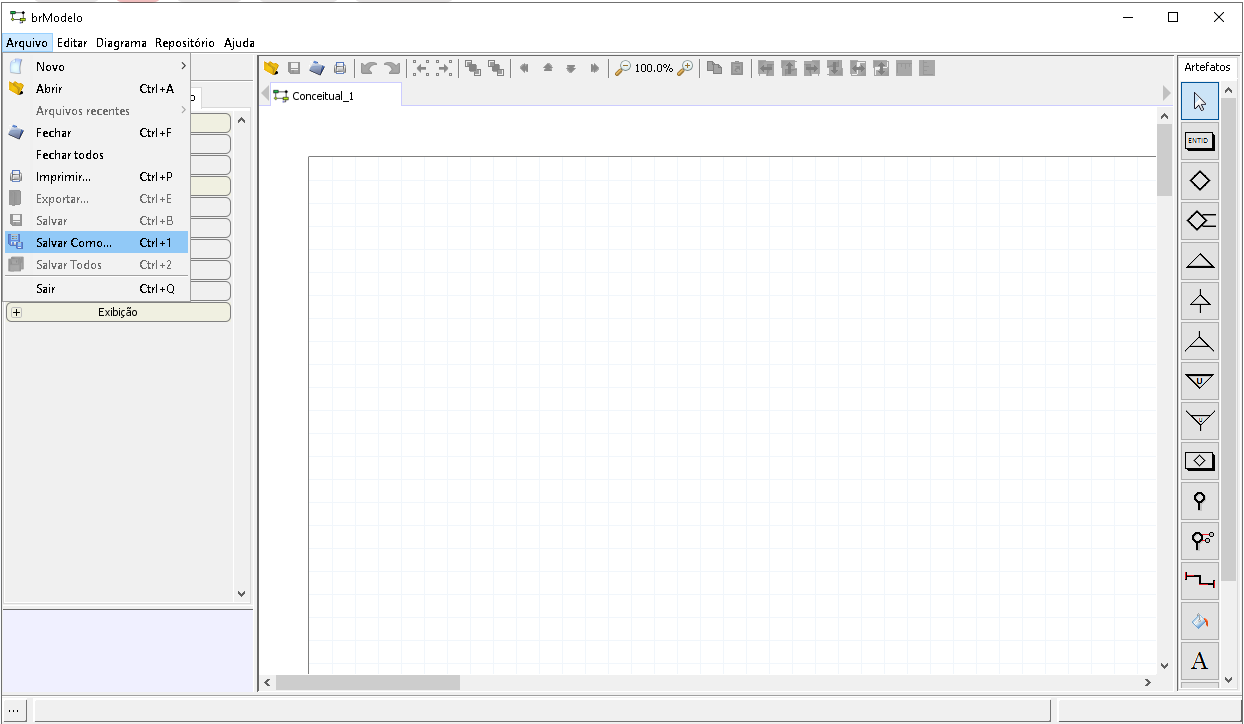Image resolution: width=1244 pixels, height=724 pixels.
Task: Choose Fechar todos menu entry
Action: 96,155
